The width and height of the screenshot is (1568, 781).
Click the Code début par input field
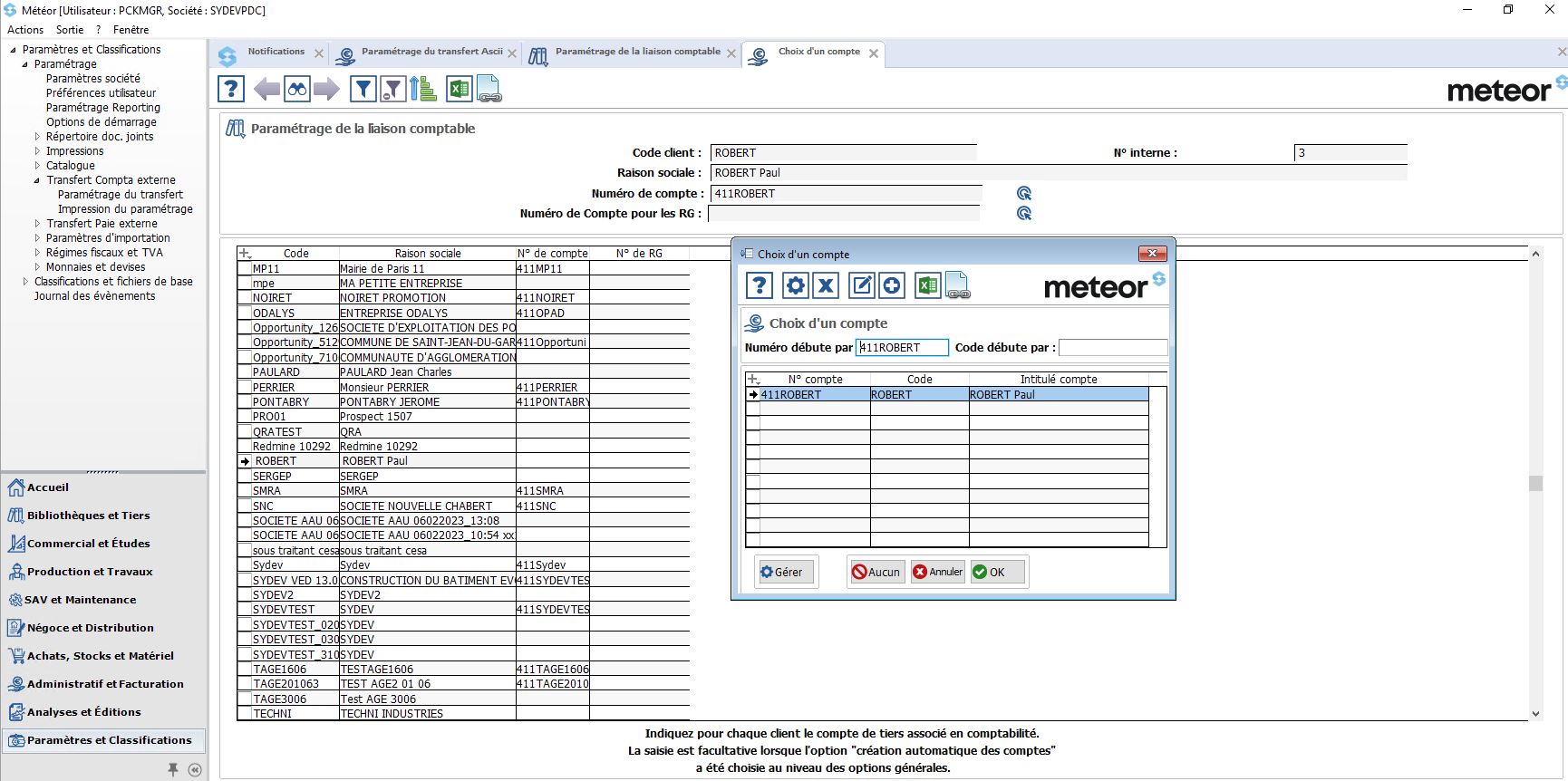point(1113,348)
